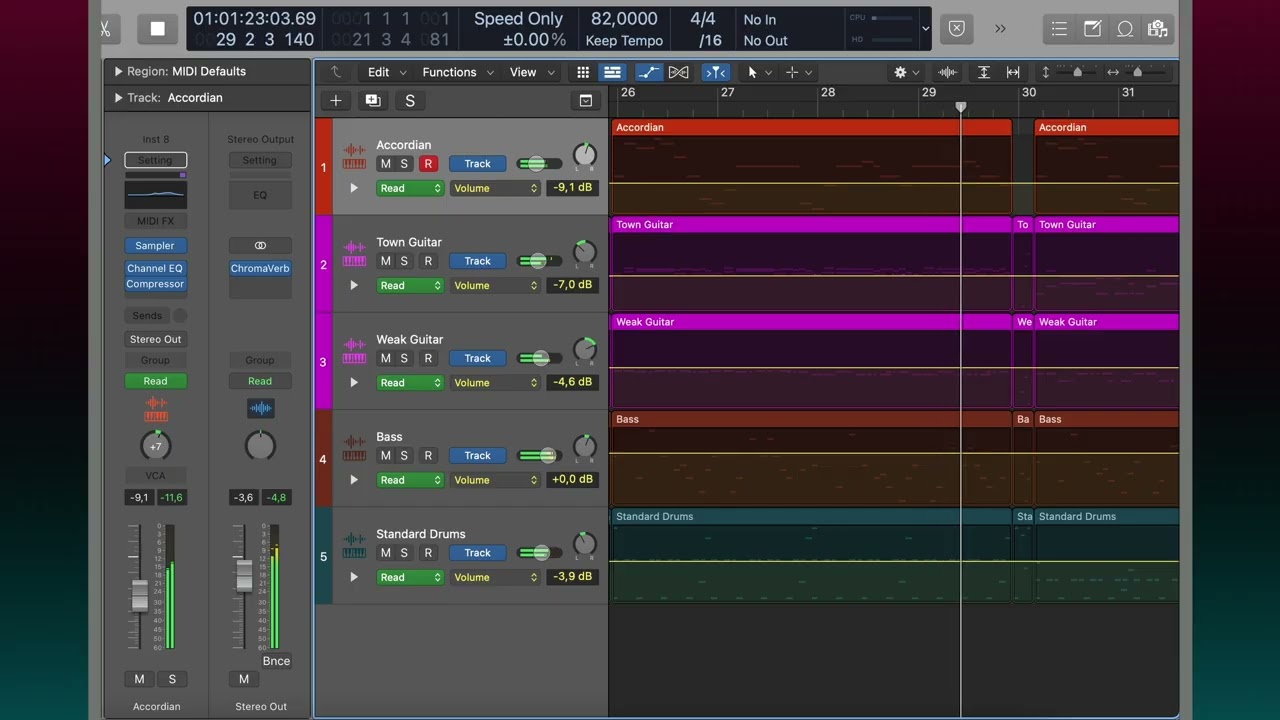
Task: Mute the Accordian track
Action: [385, 164]
